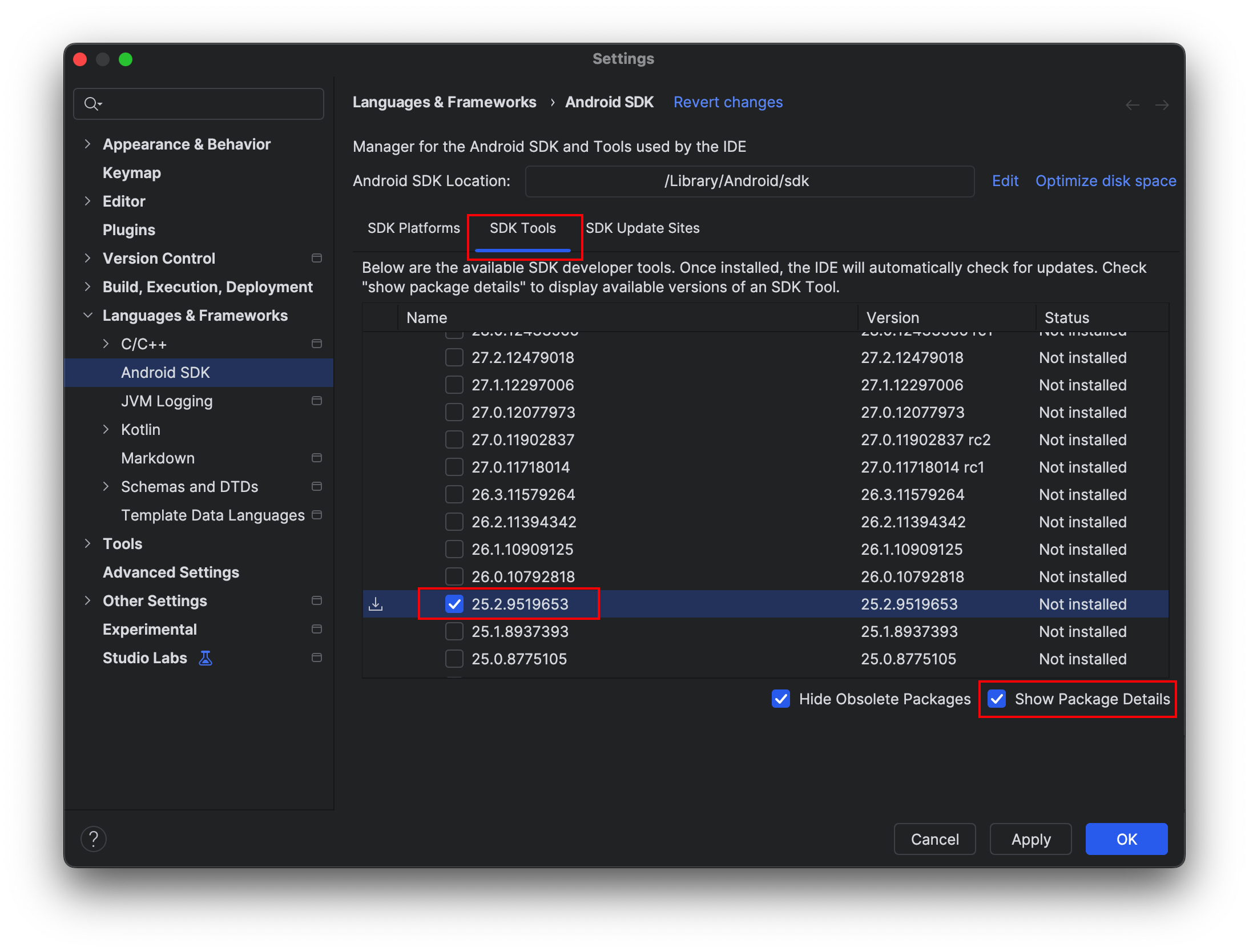This screenshot has width=1249, height=952.
Task: Expand the Kotlin settings node
Action: coord(106,429)
